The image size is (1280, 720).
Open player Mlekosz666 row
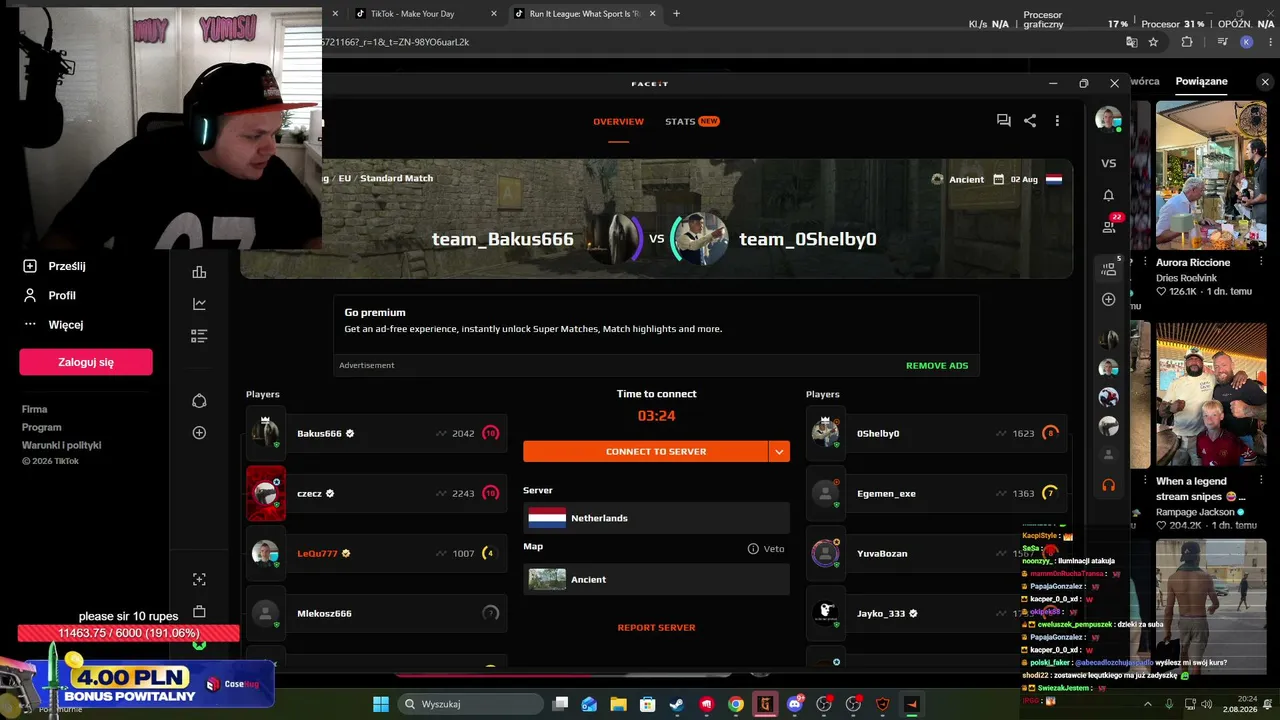pos(376,613)
